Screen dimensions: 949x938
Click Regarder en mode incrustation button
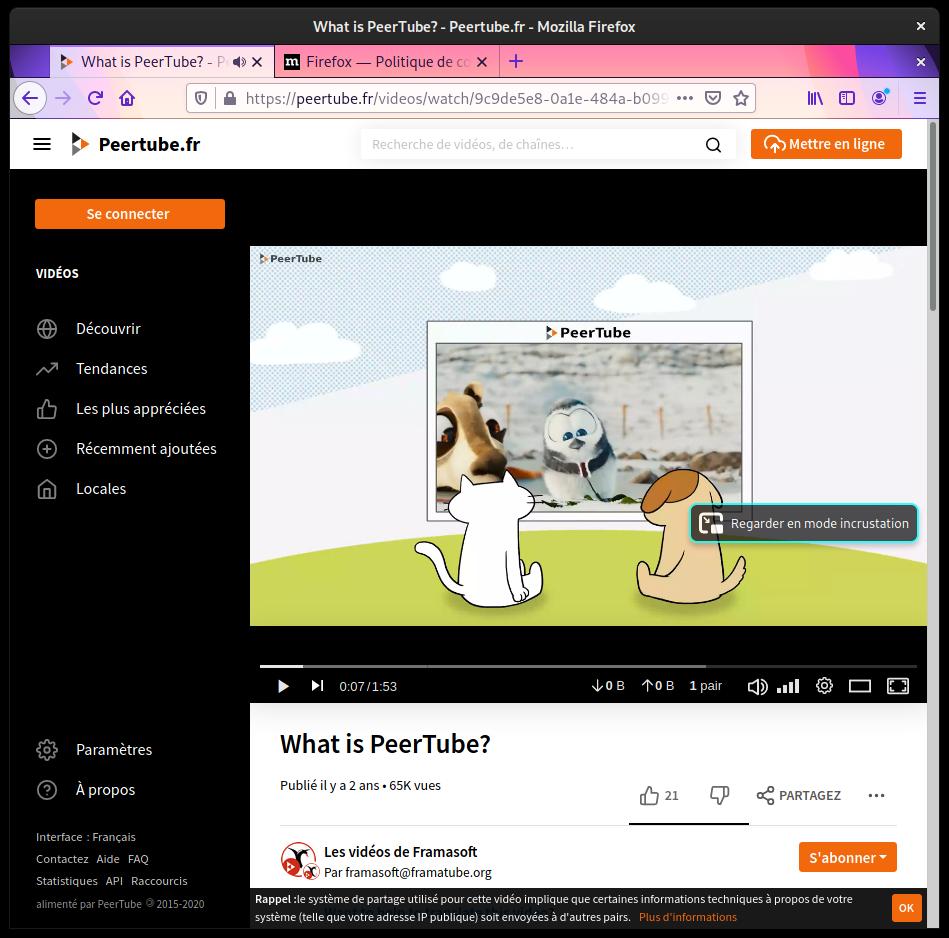(x=804, y=523)
